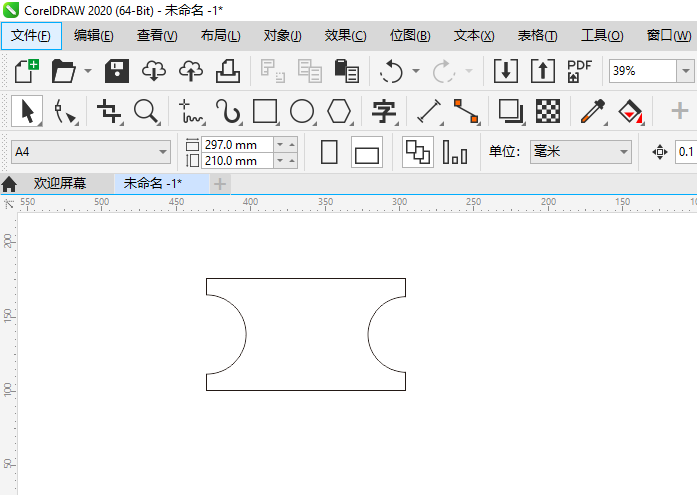The width and height of the screenshot is (697, 495).
Task: Select the Crop tool
Action: [x=109, y=111]
